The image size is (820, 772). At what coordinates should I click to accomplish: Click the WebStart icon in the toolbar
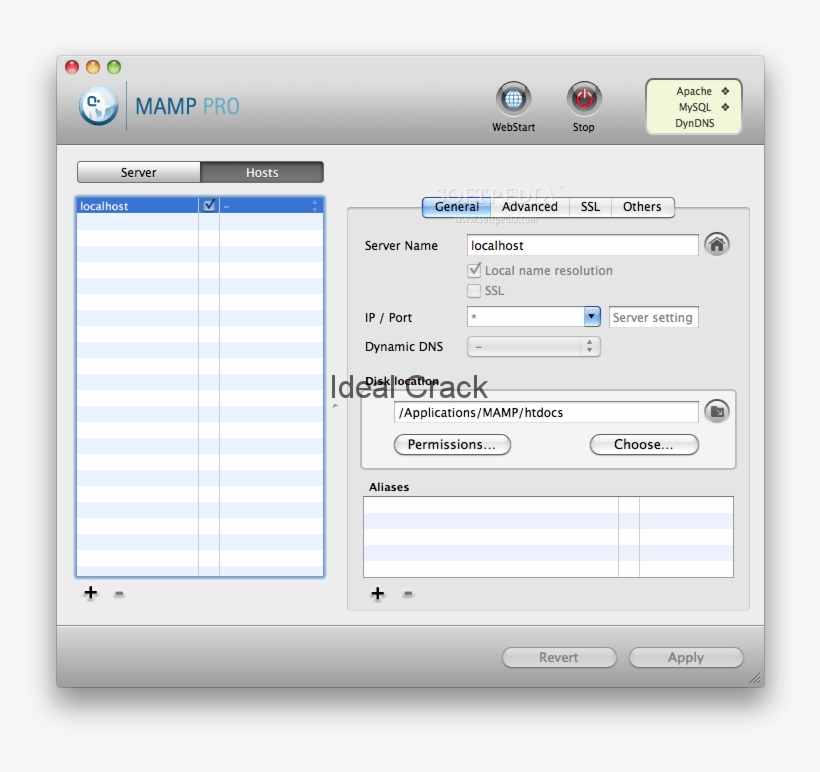pyautogui.click(x=513, y=100)
